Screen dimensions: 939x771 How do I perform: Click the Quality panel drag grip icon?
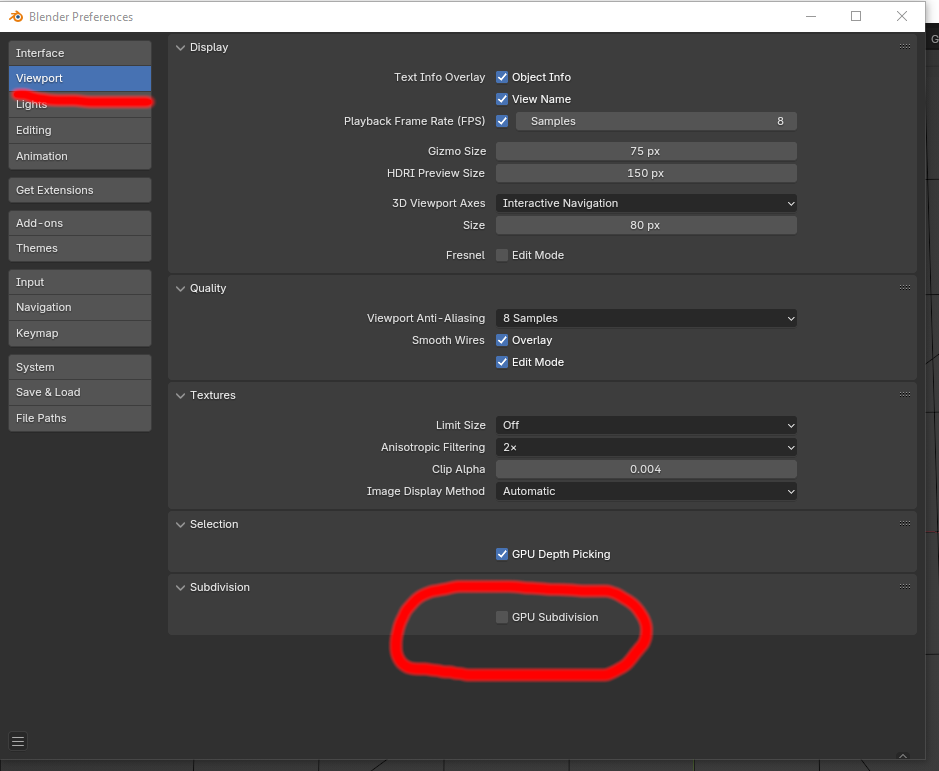click(904, 288)
